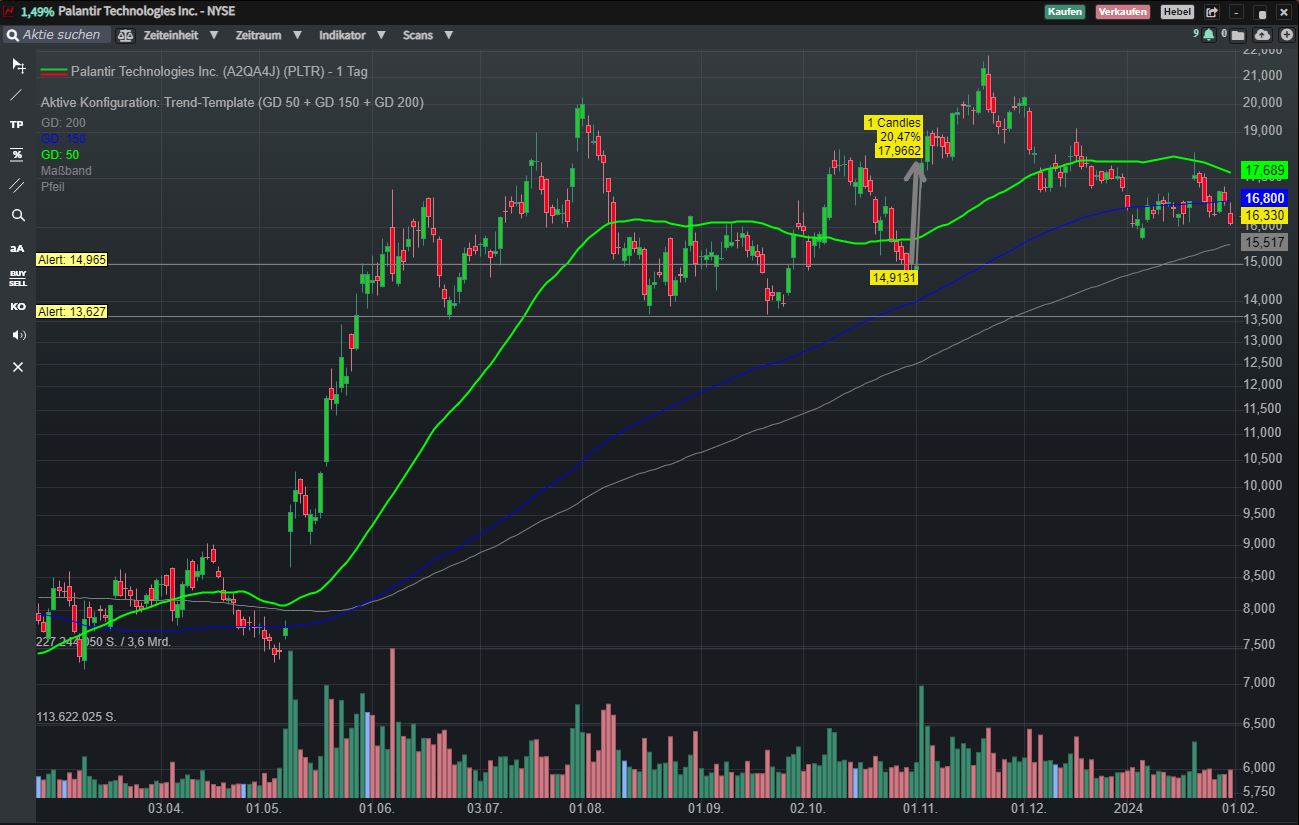Select the Alert: 14,965 label
This screenshot has height=825, width=1299.
(x=71, y=260)
